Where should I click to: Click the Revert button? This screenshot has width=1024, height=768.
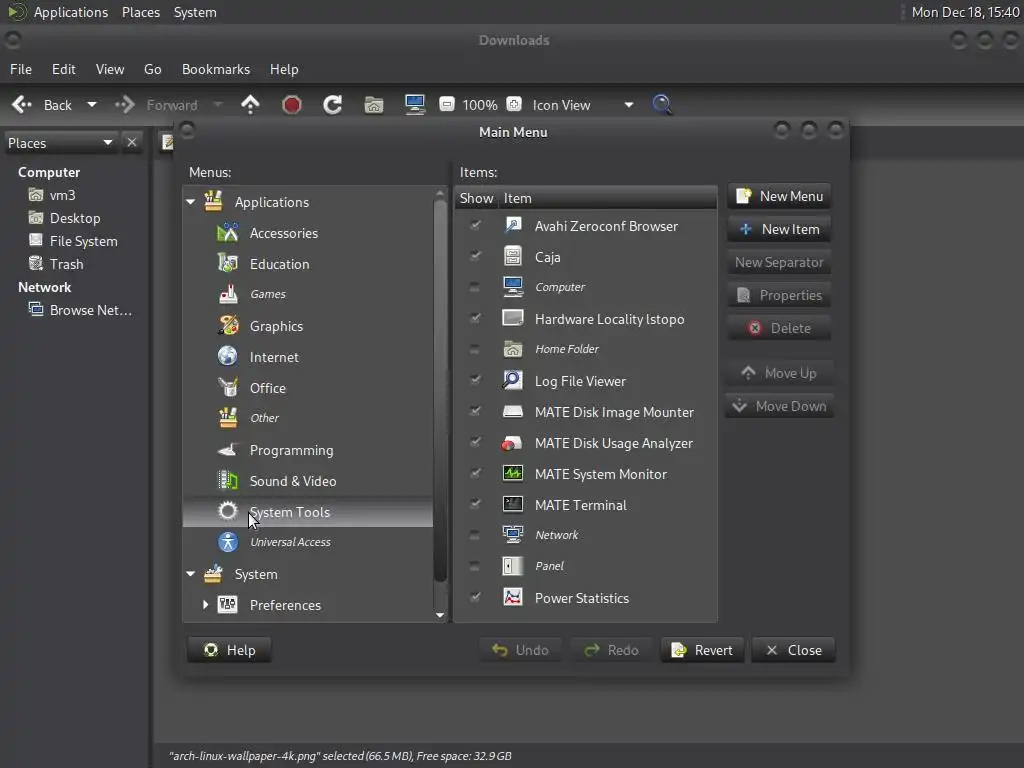pos(702,650)
